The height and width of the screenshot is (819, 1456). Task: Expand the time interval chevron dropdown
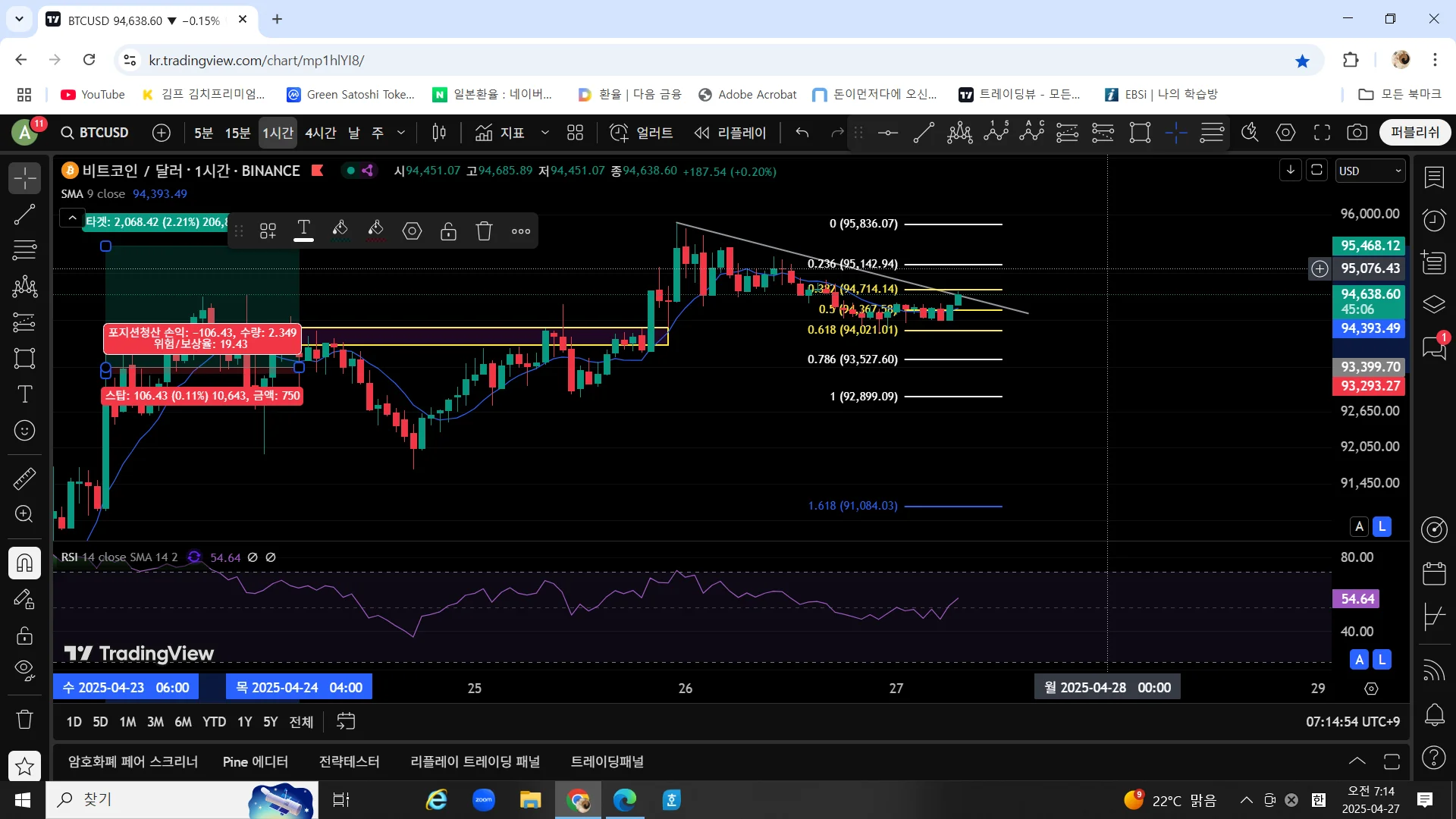pyautogui.click(x=401, y=133)
